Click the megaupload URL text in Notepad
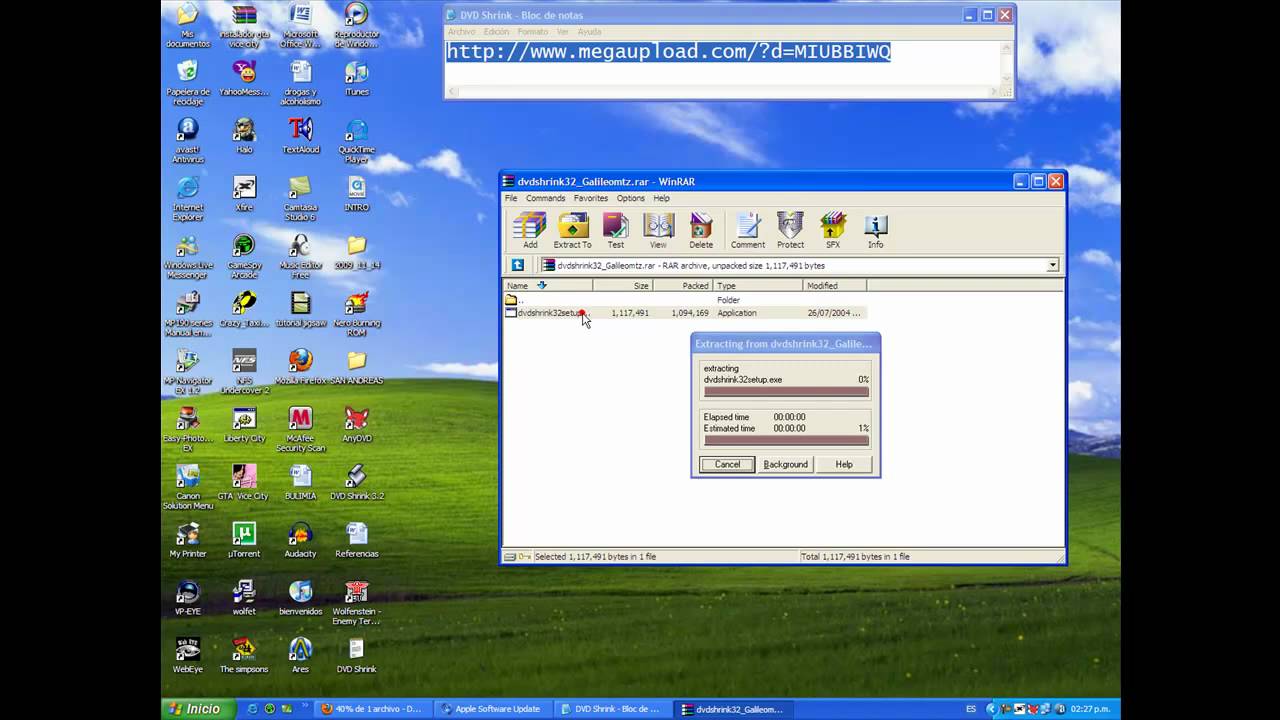1280x720 pixels. pyautogui.click(x=668, y=52)
